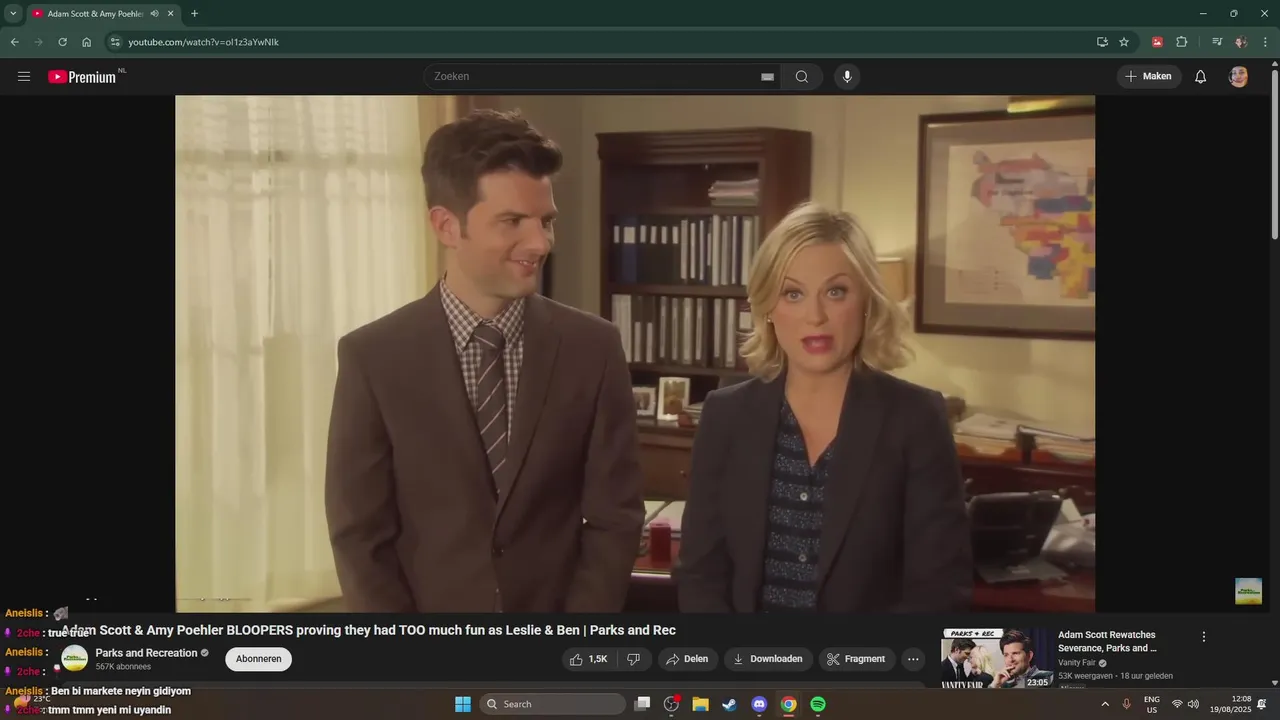
Task: Click the Delen share button
Action: coord(687,659)
